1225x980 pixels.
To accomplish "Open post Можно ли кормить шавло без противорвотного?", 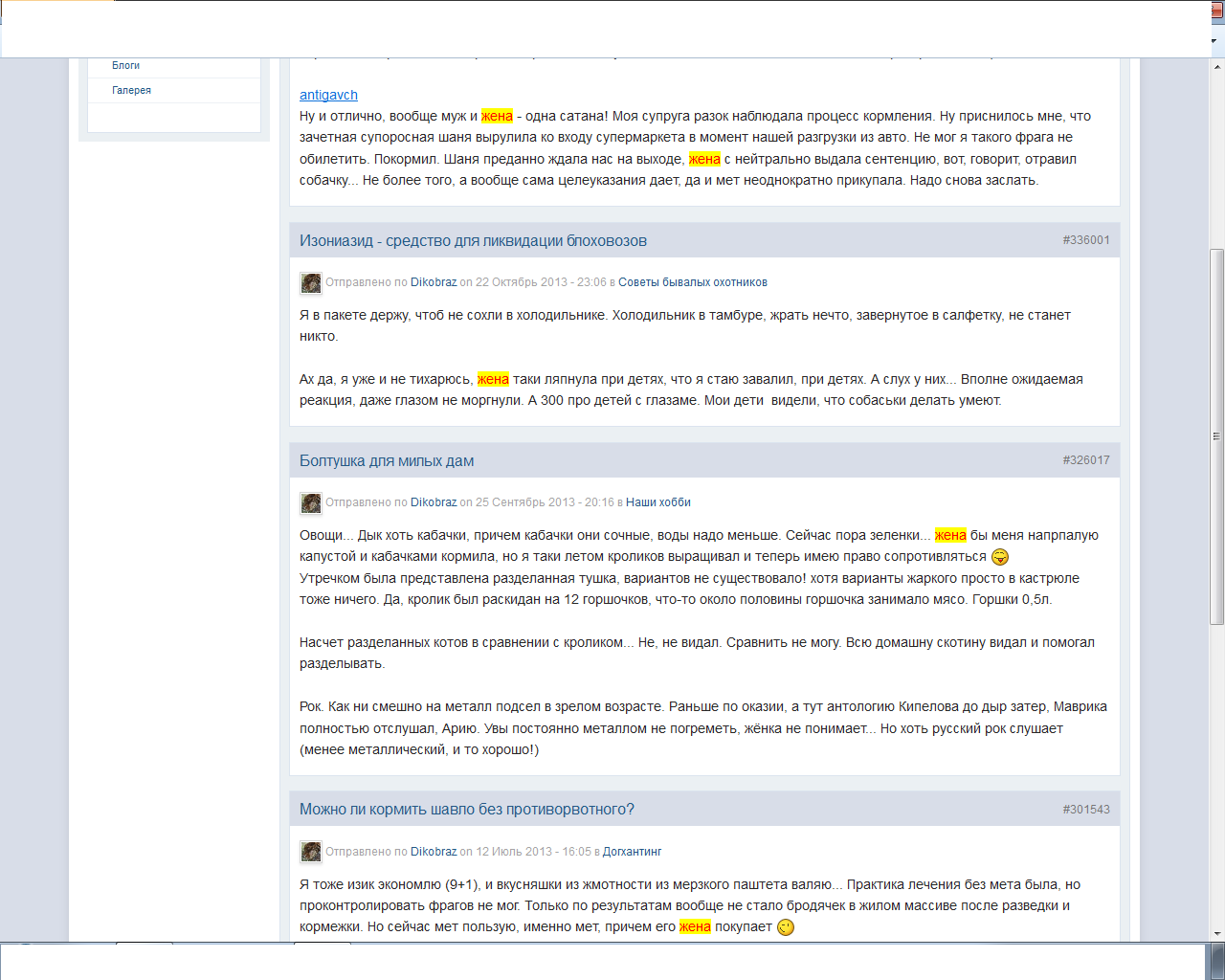I will pyautogui.click(x=467, y=810).
